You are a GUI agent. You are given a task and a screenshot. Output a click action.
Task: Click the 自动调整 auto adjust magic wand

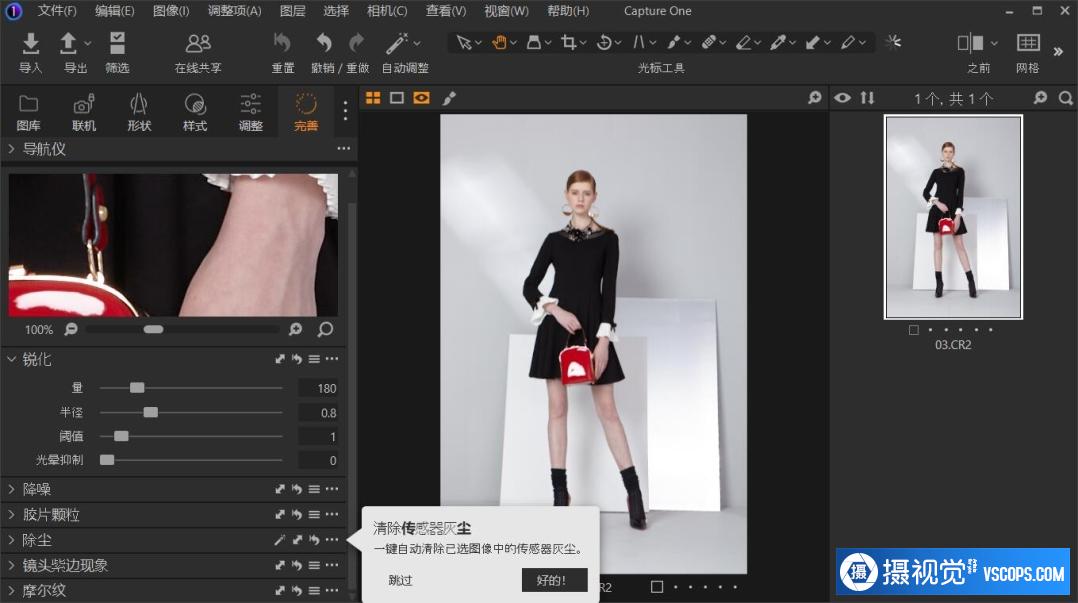(398, 44)
